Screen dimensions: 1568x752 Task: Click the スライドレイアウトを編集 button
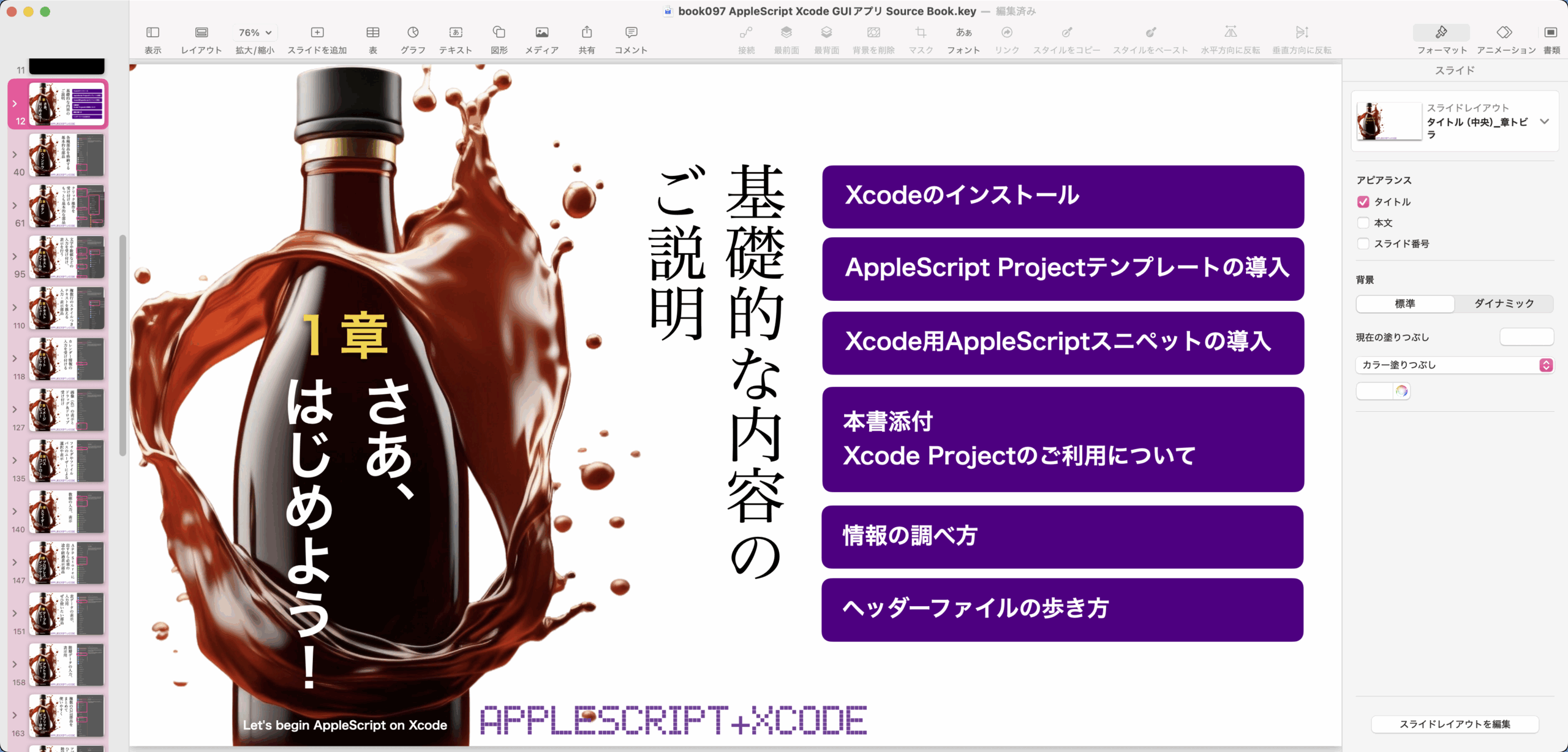(1455, 724)
